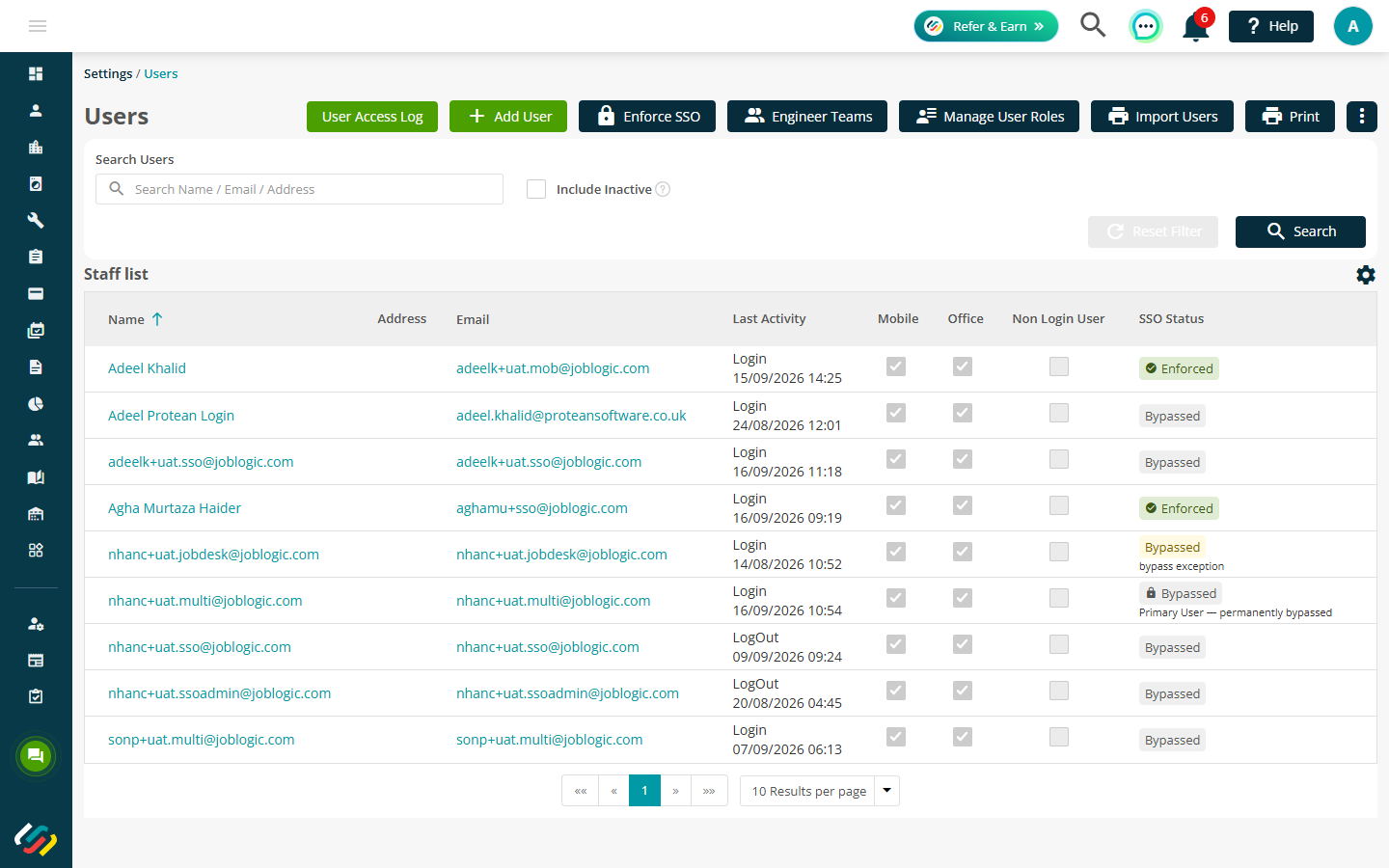Open the single-person icon in the sidebar
Viewport: 1389px width, 868px height.
pyautogui.click(x=36, y=110)
